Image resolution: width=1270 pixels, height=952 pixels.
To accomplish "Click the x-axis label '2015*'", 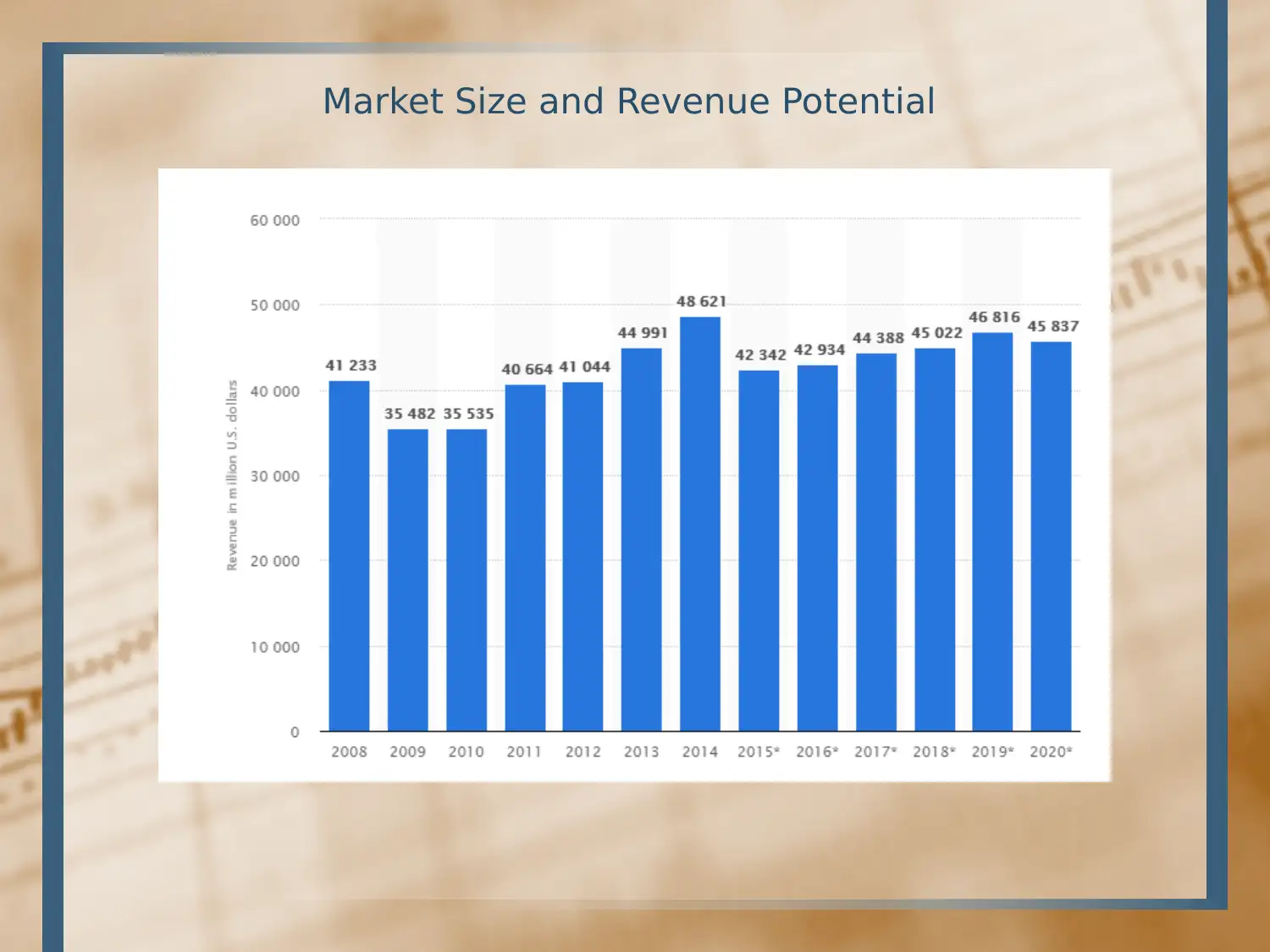I will pos(759,751).
